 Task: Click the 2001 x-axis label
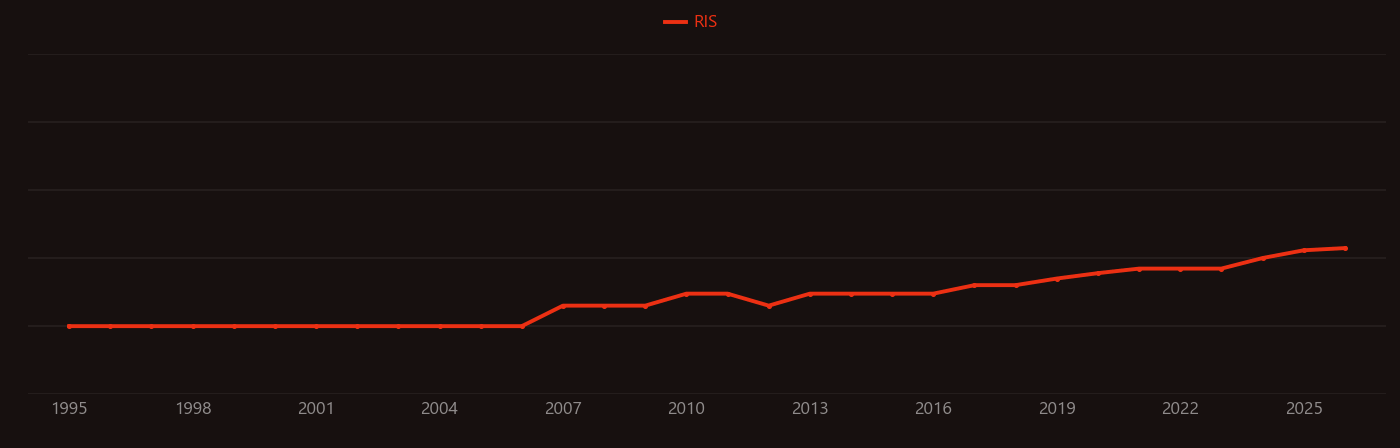316,409
